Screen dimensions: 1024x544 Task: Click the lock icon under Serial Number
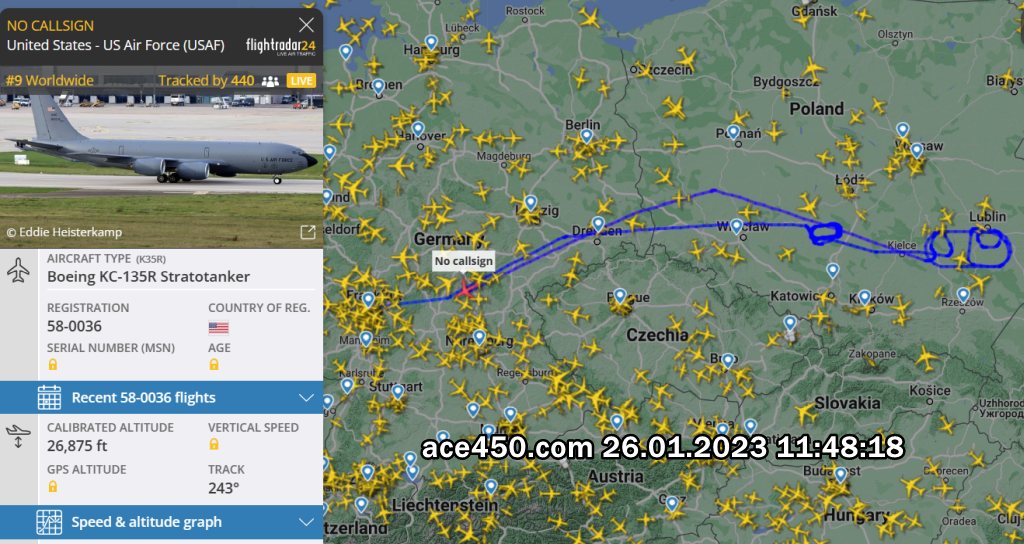pyautogui.click(x=53, y=364)
